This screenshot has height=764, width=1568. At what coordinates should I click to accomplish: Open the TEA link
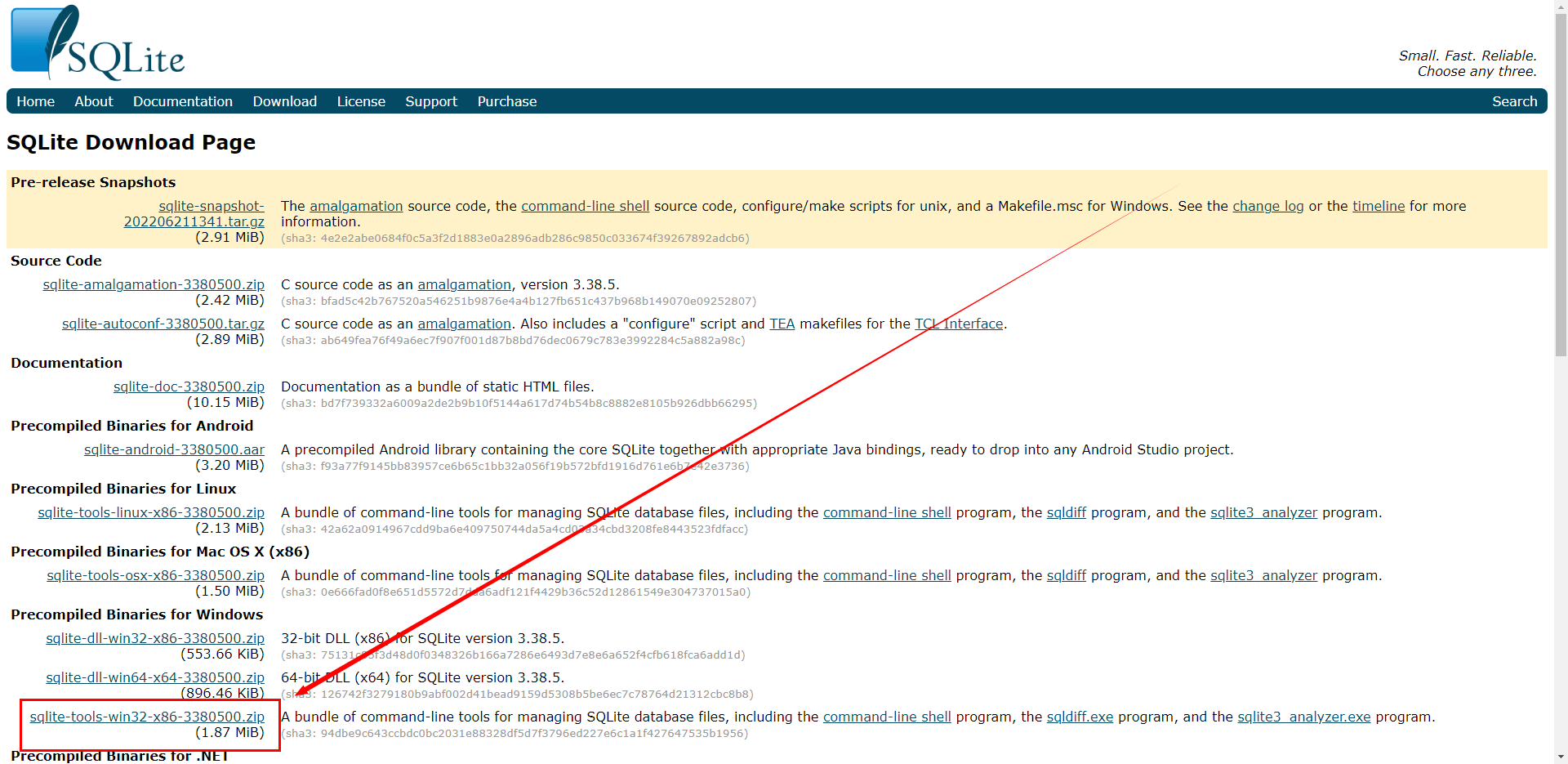tap(782, 324)
